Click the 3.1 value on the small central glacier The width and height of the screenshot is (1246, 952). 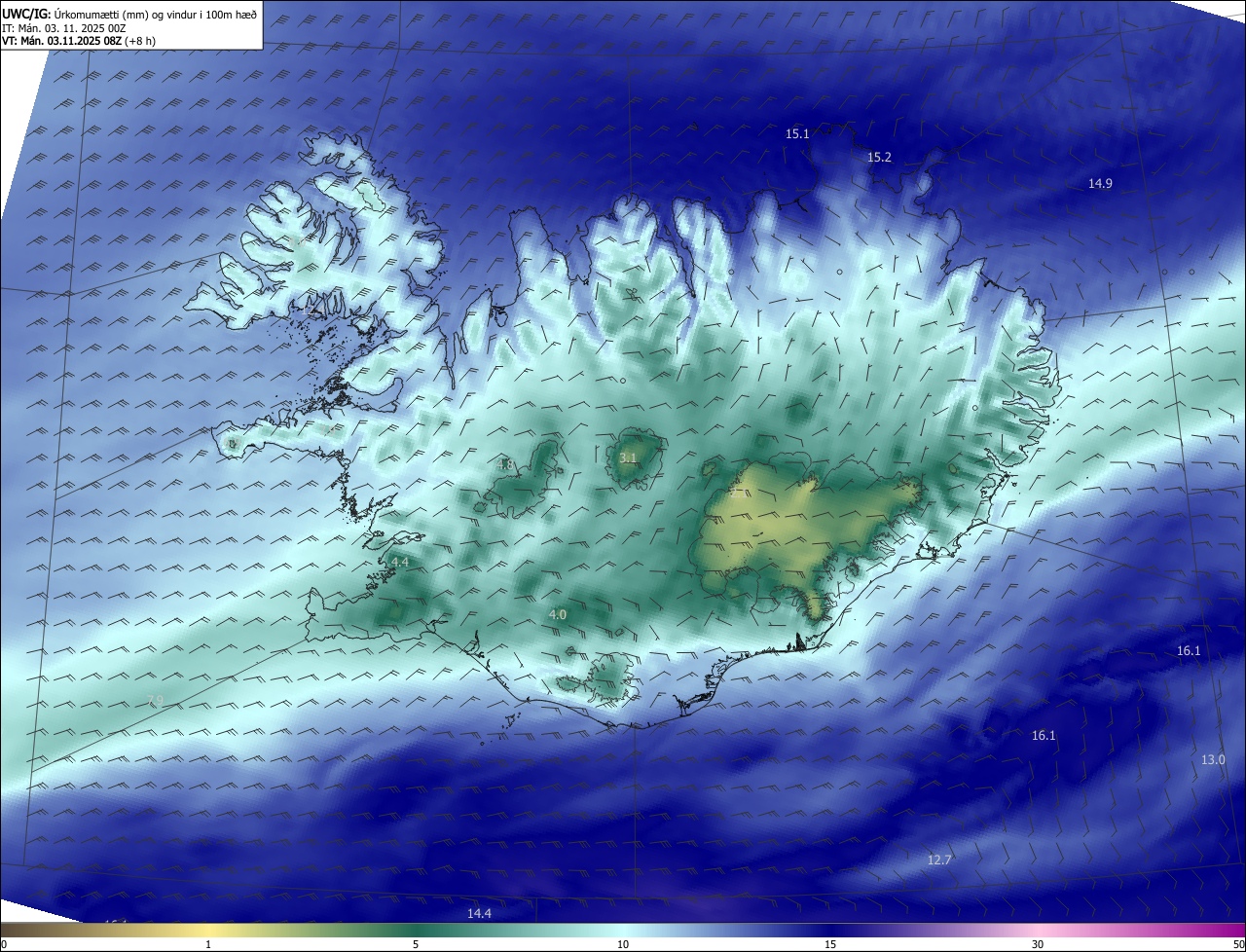point(628,457)
